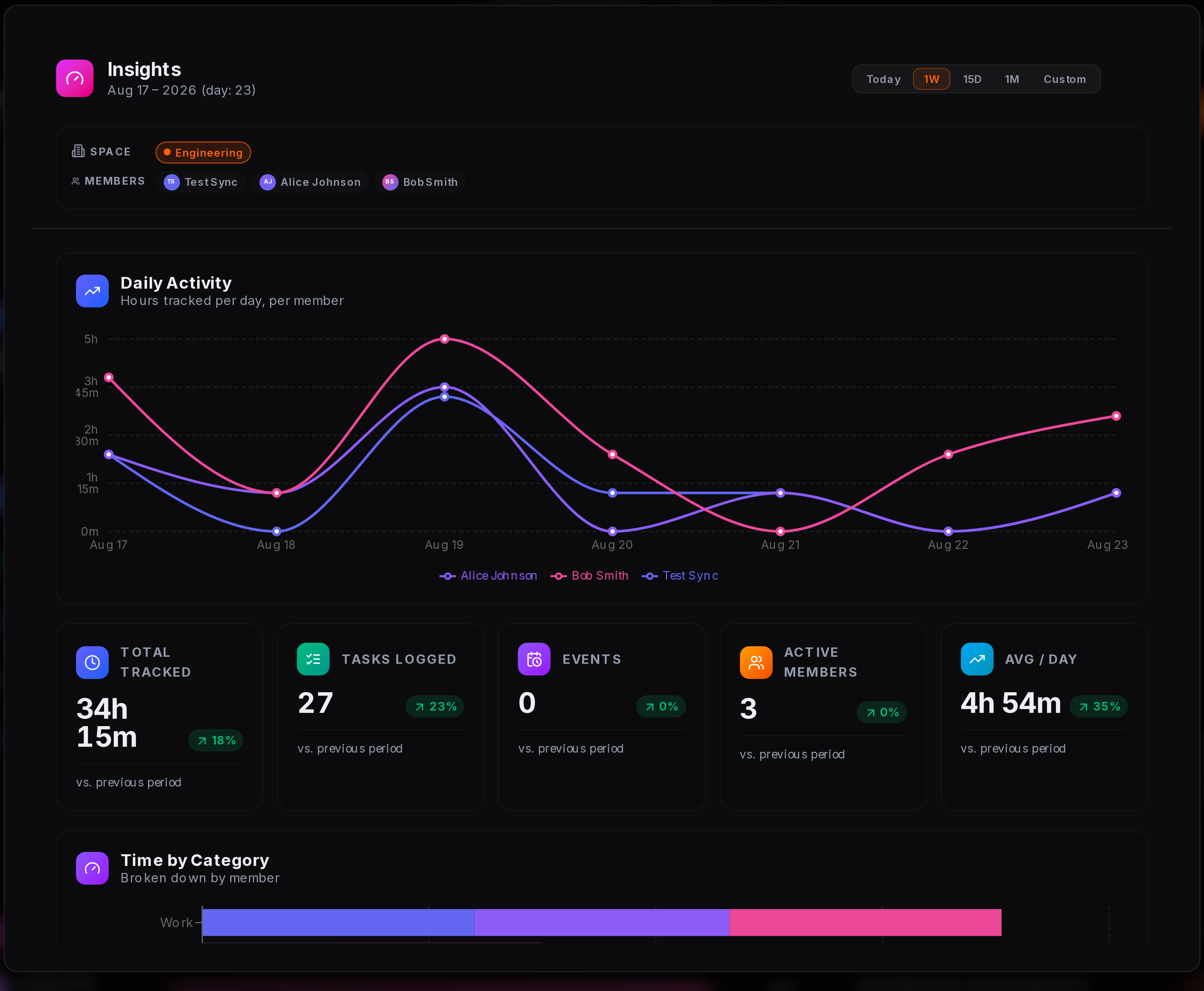
Task: Click the pink Insights gauge icon
Action: click(x=74, y=78)
